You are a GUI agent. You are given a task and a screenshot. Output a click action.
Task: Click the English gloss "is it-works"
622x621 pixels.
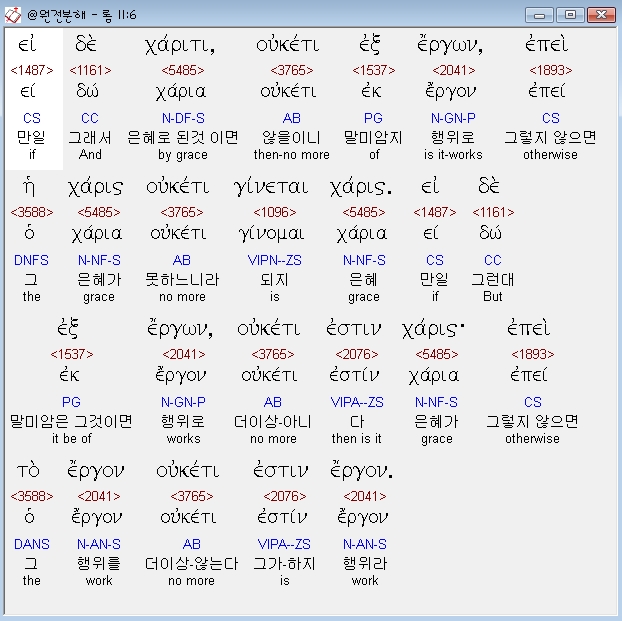453,154
